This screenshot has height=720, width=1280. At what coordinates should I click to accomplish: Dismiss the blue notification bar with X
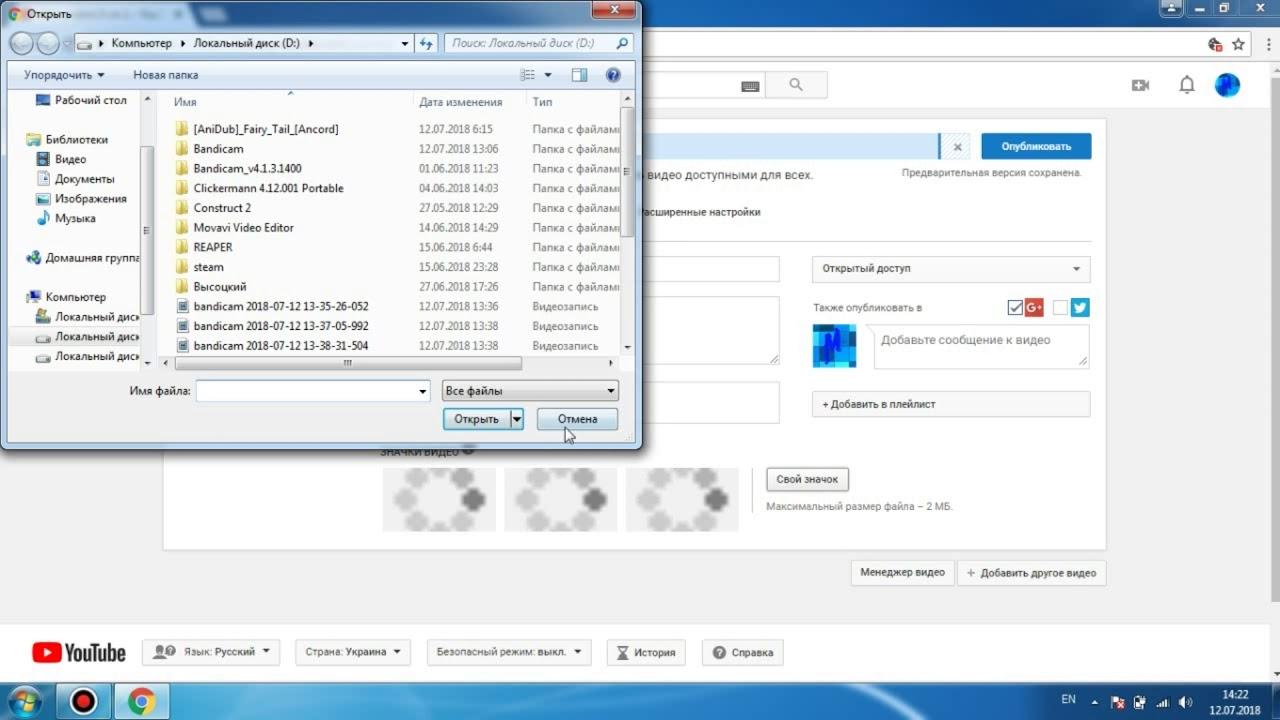pos(957,146)
